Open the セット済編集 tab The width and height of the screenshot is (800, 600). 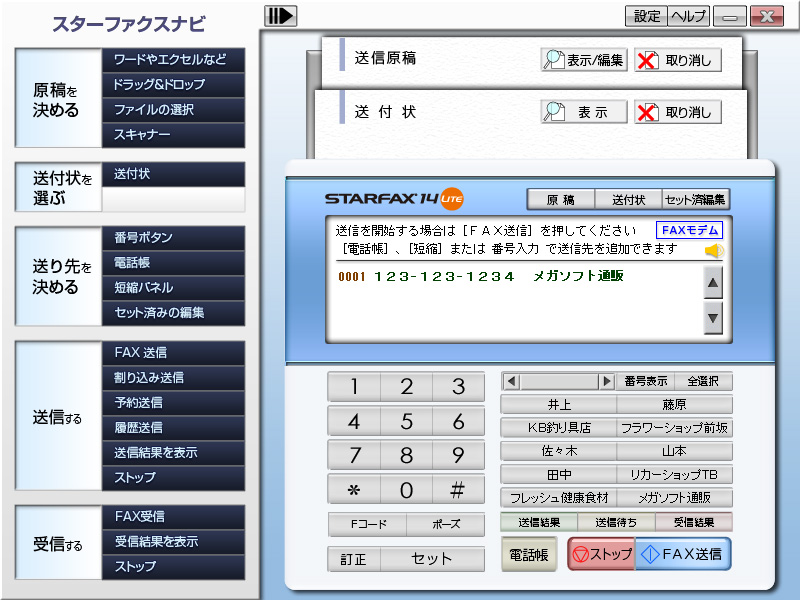tap(695, 199)
